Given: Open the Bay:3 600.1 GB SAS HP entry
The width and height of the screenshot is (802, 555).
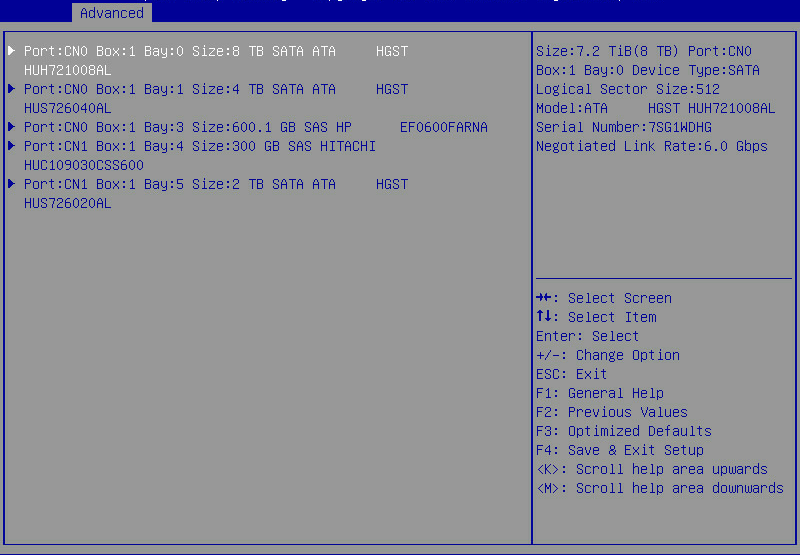Looking at the screenshot, I should (x=256, y=127).
